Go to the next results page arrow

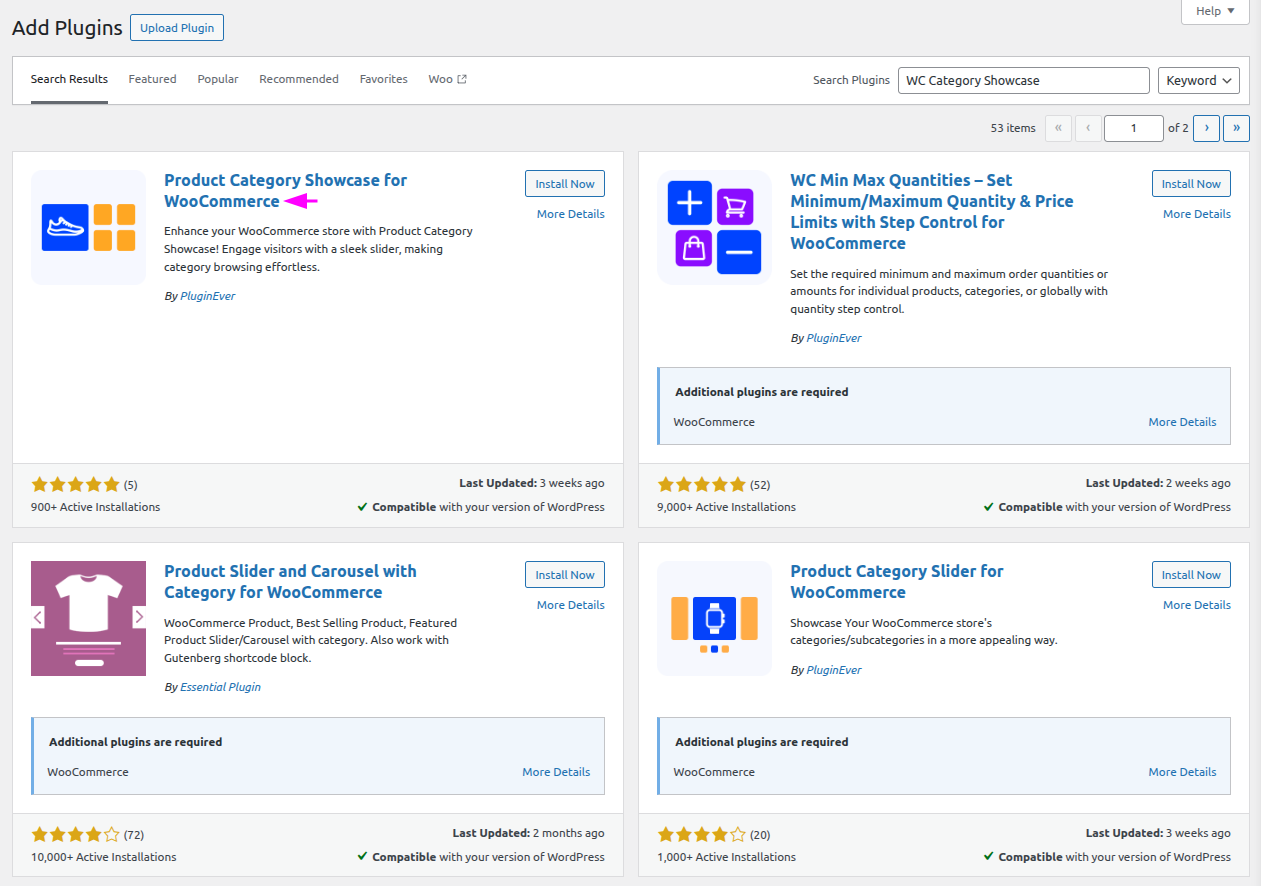tap(1207, 128)
